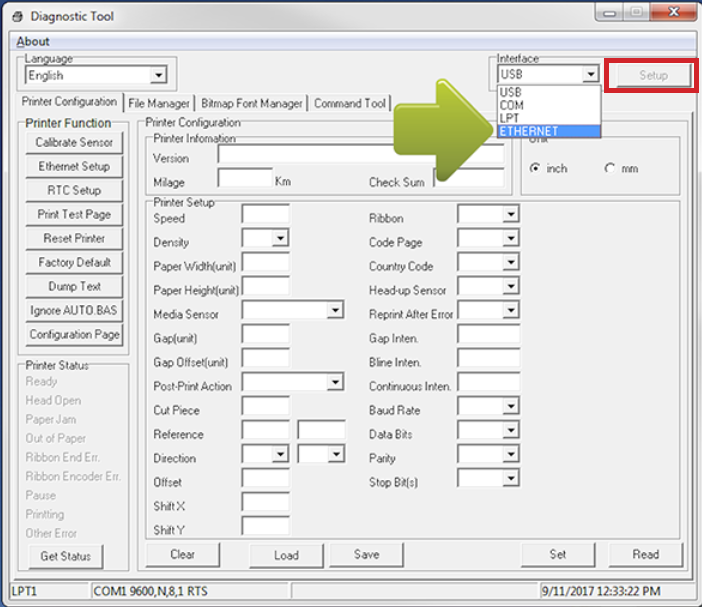702x607 pixels.
Task: Open the Media Sensor dropdown
Action: point(335,312)
